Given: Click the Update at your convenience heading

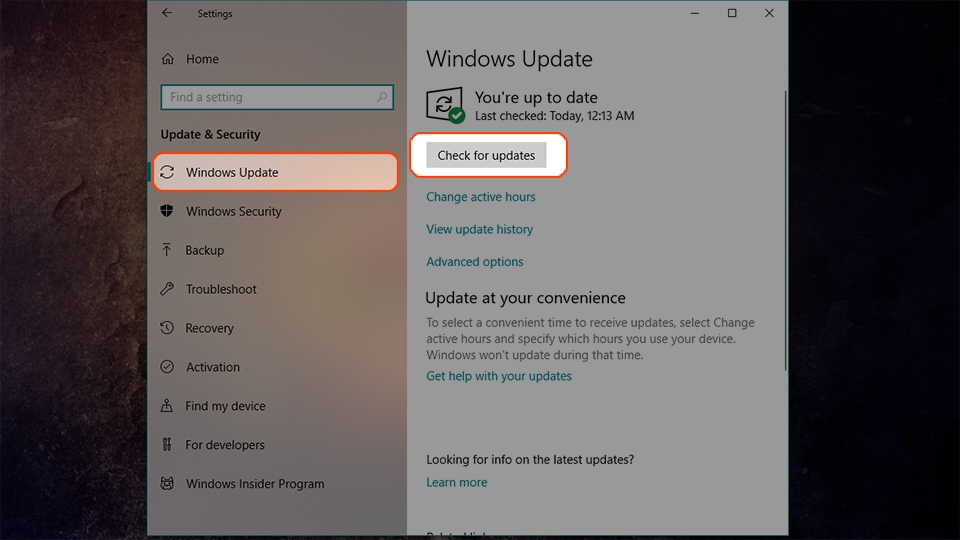Looking at the screenshot, I should pyautogui.click(x=525, y=298).
